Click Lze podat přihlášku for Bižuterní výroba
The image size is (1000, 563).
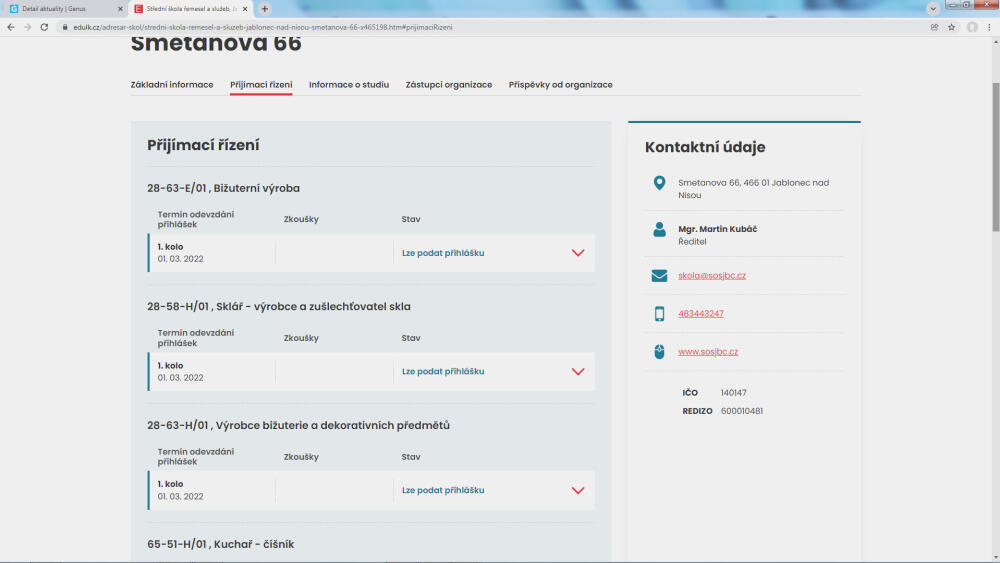point(443,253)
